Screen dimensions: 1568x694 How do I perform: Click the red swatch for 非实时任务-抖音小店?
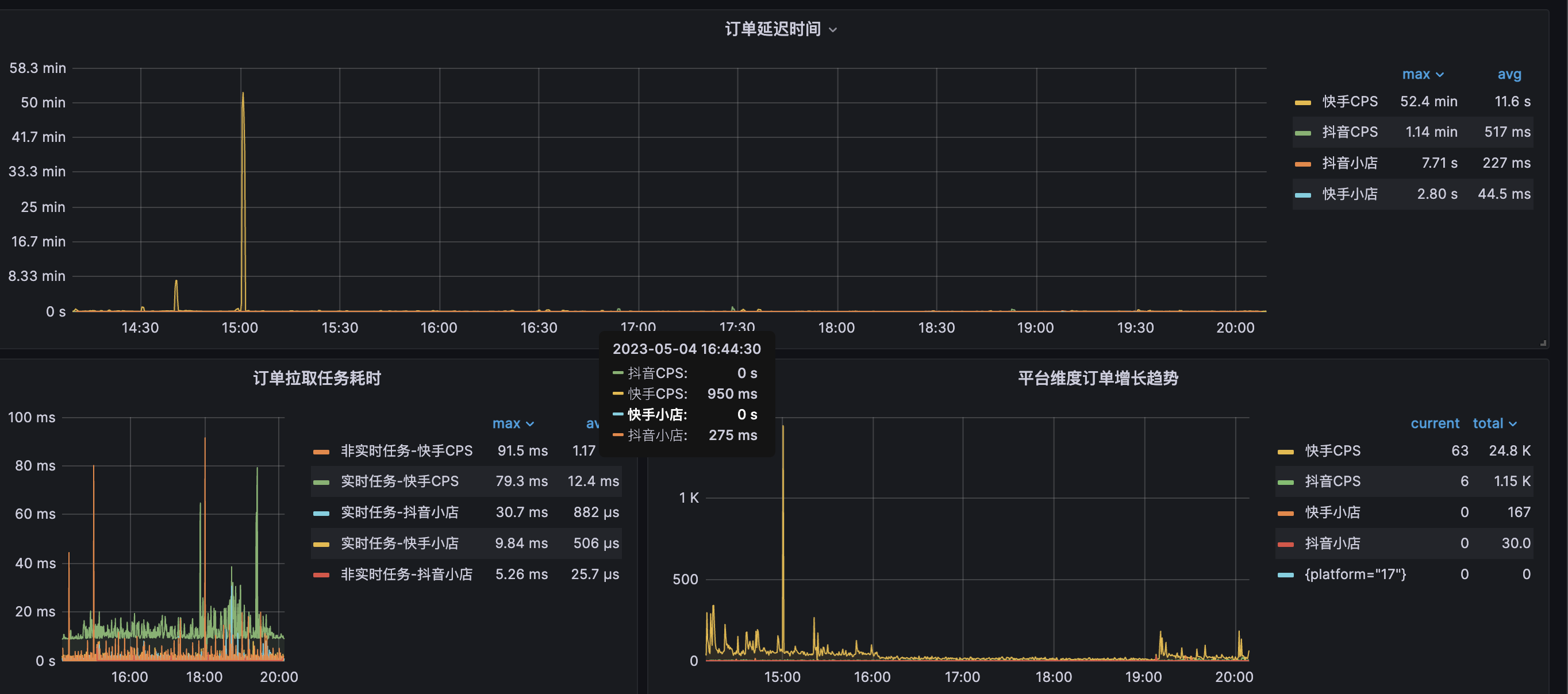[x=321, y=575]
